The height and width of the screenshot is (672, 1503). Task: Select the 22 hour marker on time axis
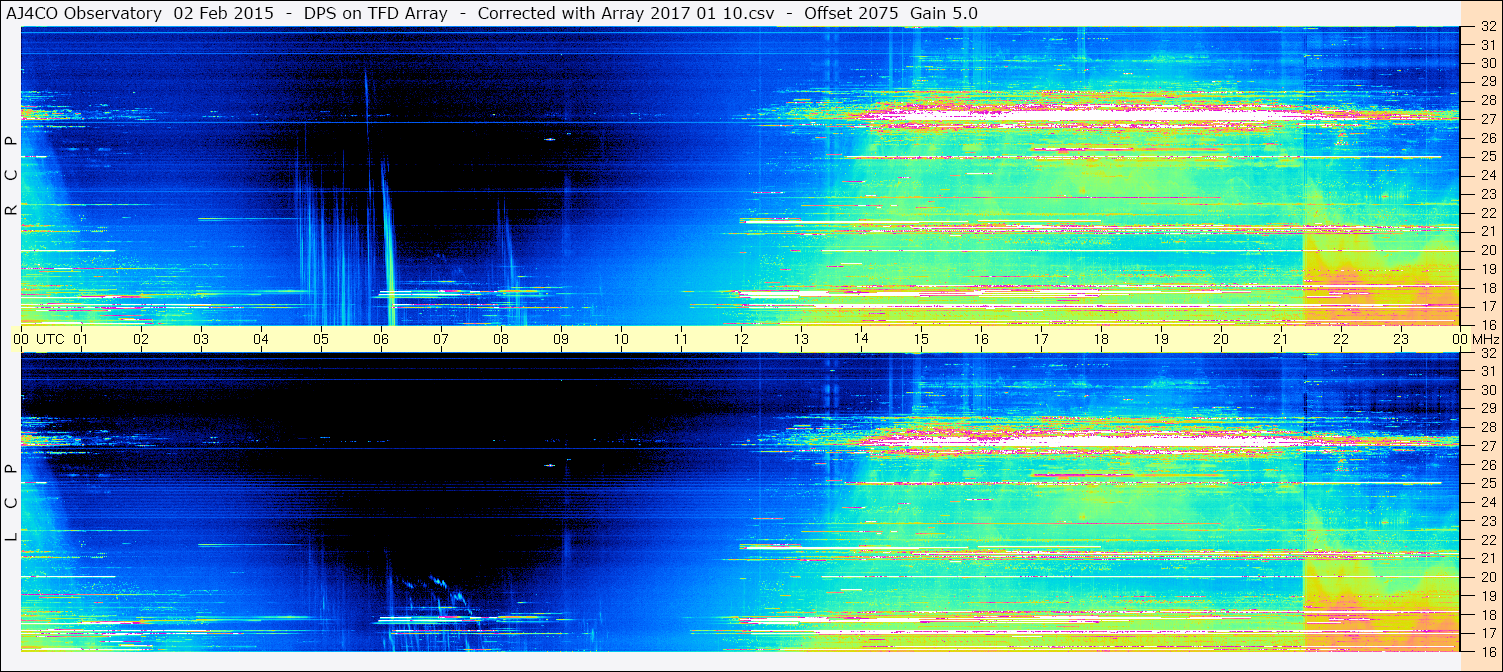(1341, 339)
